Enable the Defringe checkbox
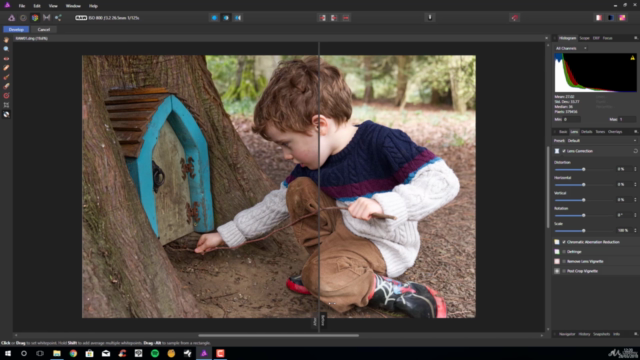This screenshot has height=360, width=640. pos(564,252)
